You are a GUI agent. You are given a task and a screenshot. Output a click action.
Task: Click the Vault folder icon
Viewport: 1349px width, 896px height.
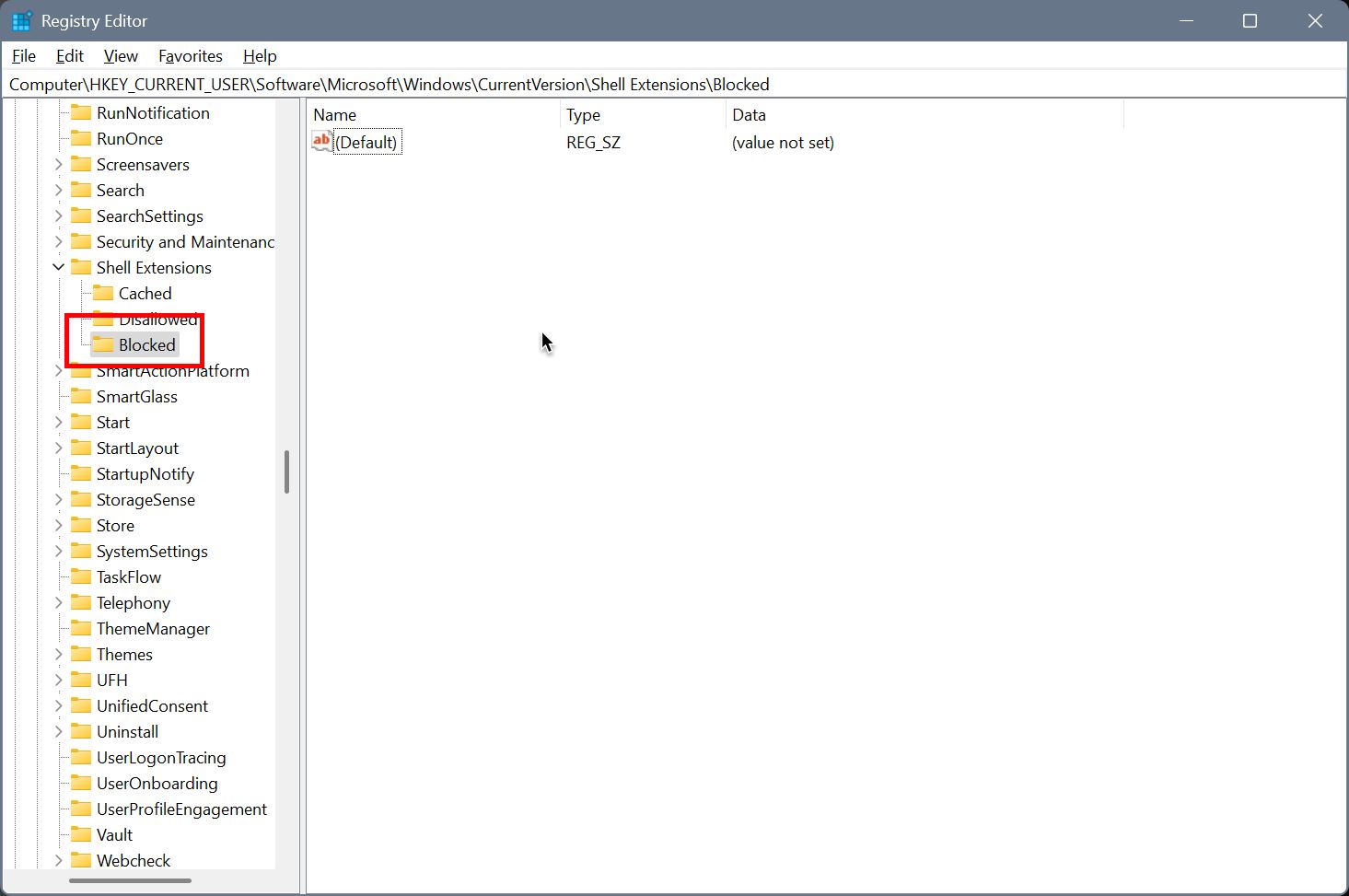pyautogui.click(x=81, y=834)
